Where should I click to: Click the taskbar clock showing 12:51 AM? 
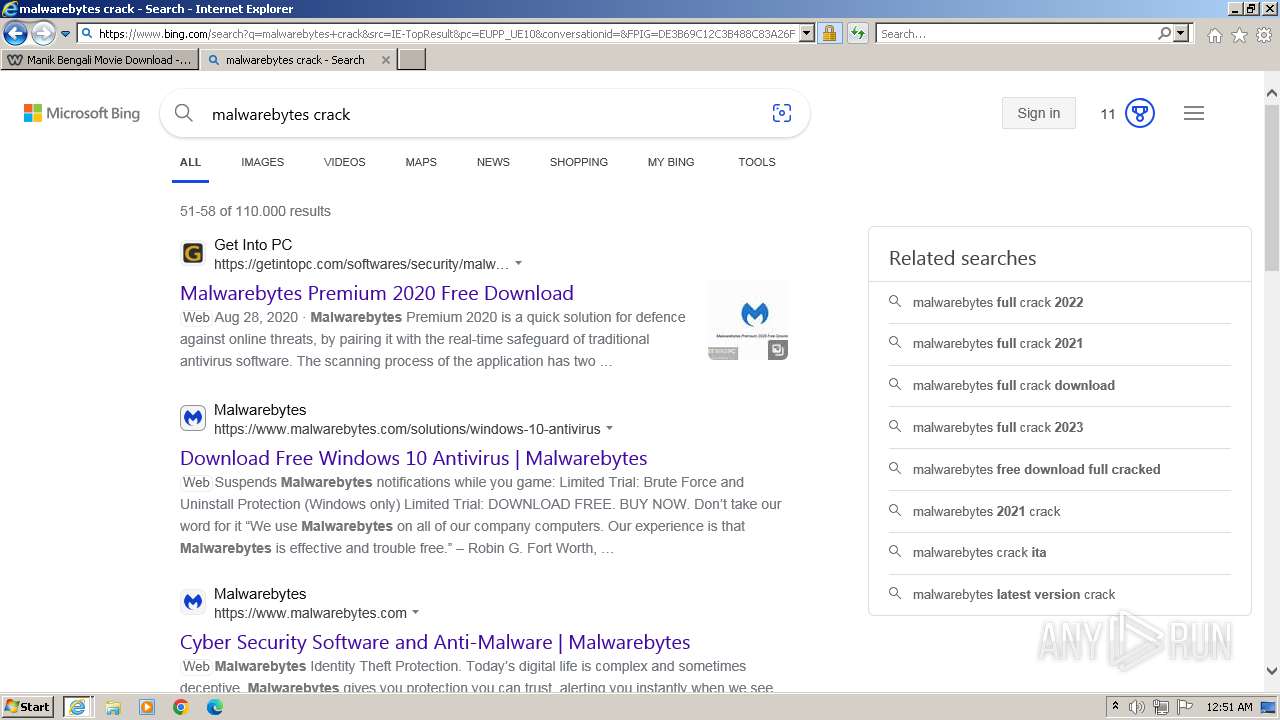click(x=1229, y=707)
